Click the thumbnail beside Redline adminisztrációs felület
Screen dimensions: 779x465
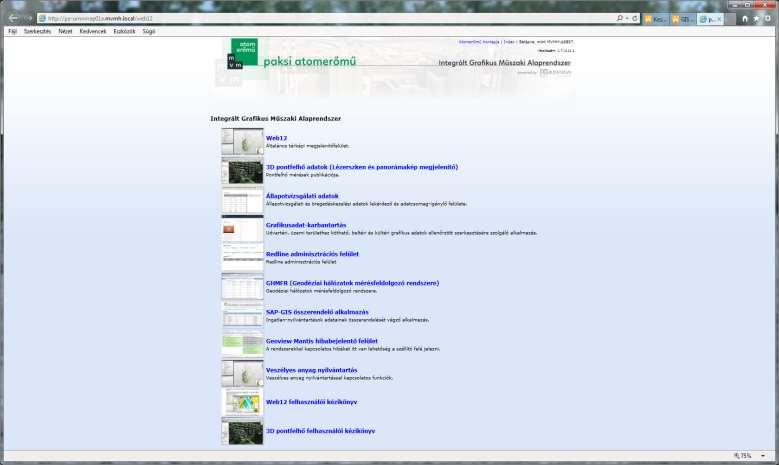coord(242,258)
